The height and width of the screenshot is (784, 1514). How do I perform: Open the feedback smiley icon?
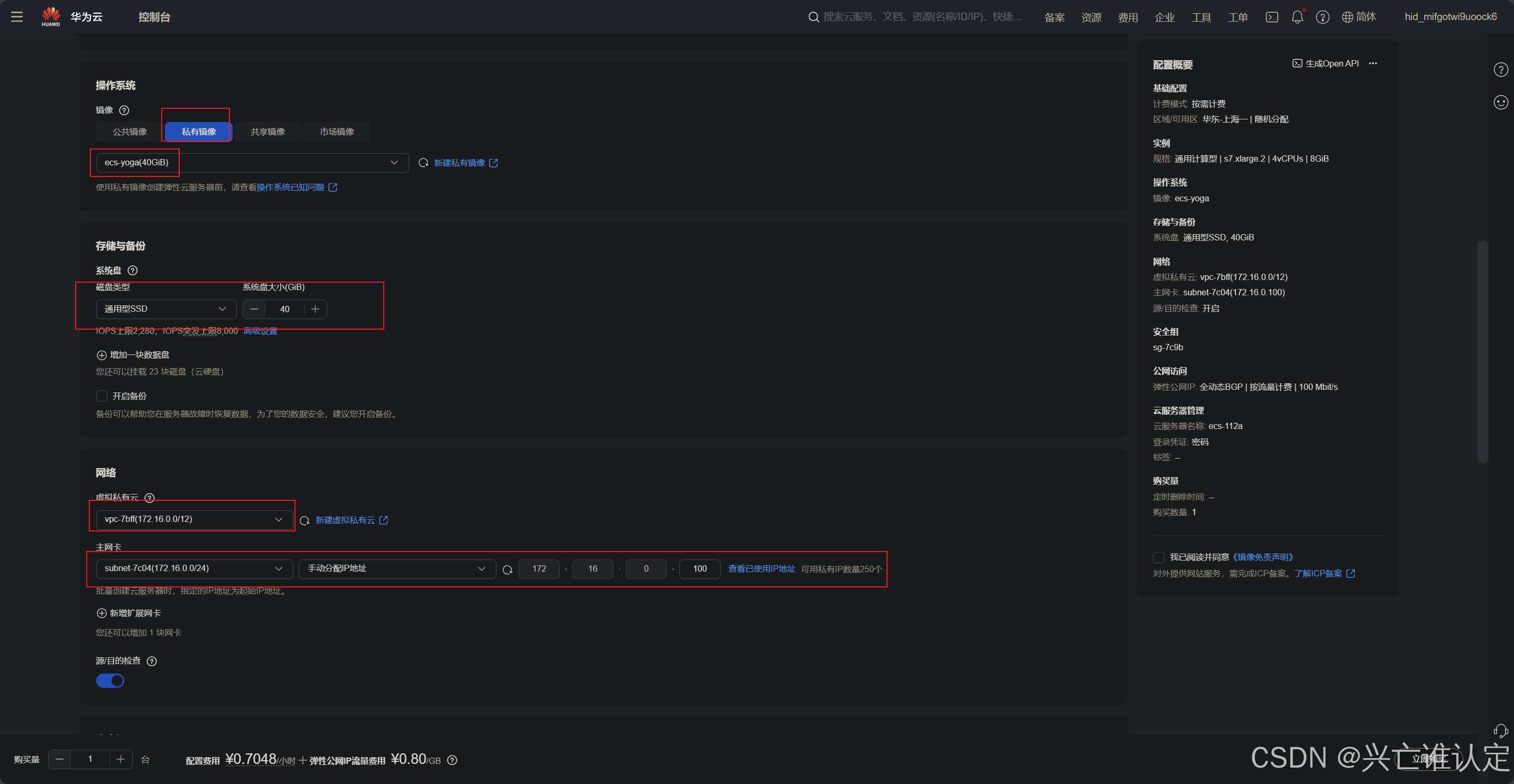pos(1500,102)
